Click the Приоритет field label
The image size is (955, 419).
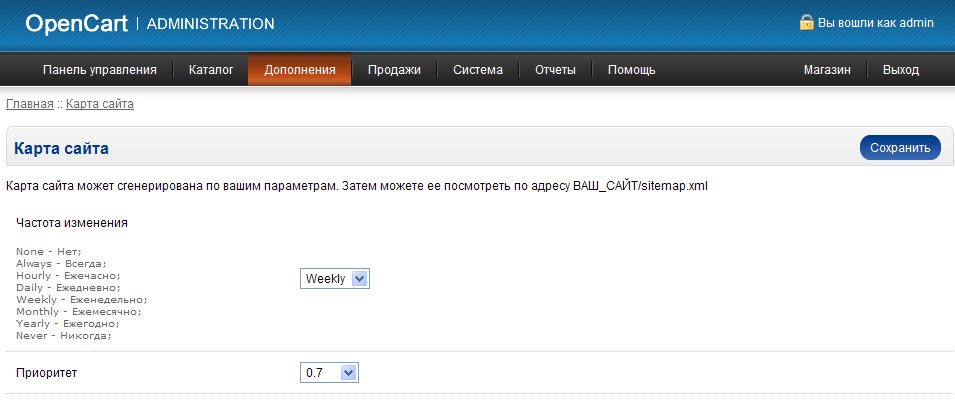click(46, 373)
